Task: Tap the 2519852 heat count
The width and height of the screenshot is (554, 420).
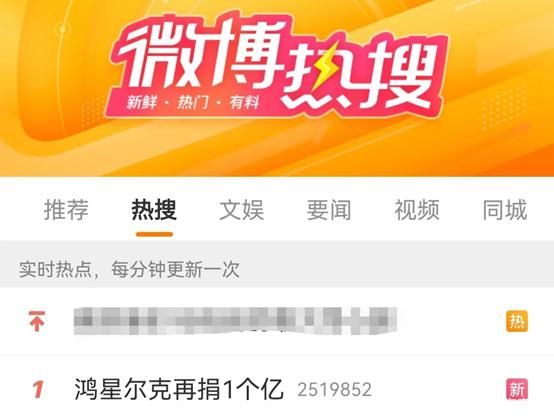Action: [x=335, y=390]
